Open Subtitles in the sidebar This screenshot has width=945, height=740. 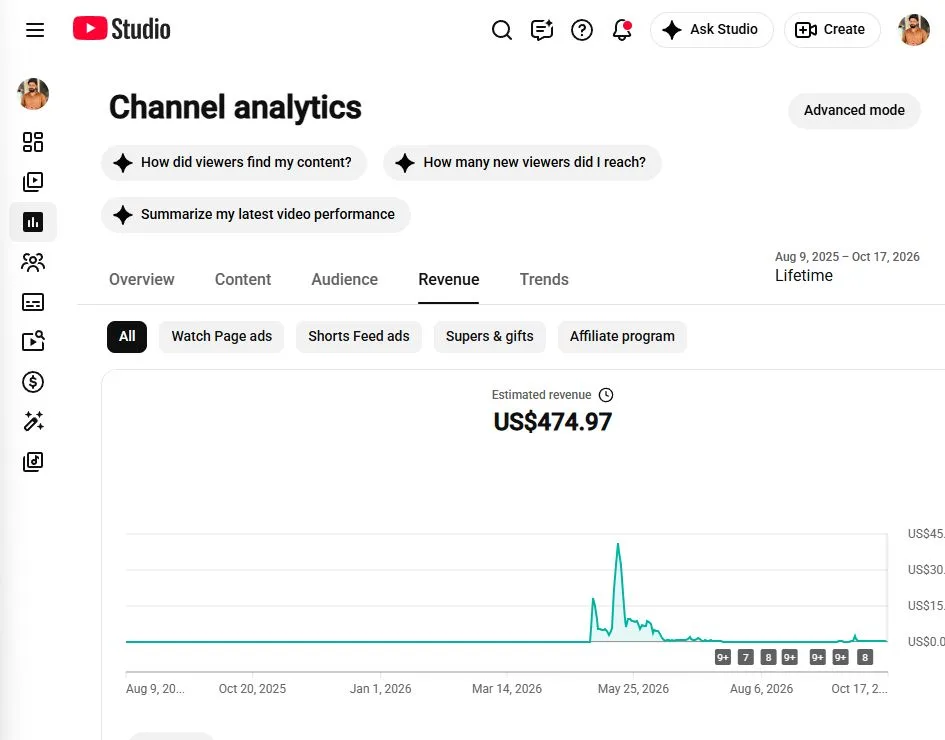(x=33, y=302)
